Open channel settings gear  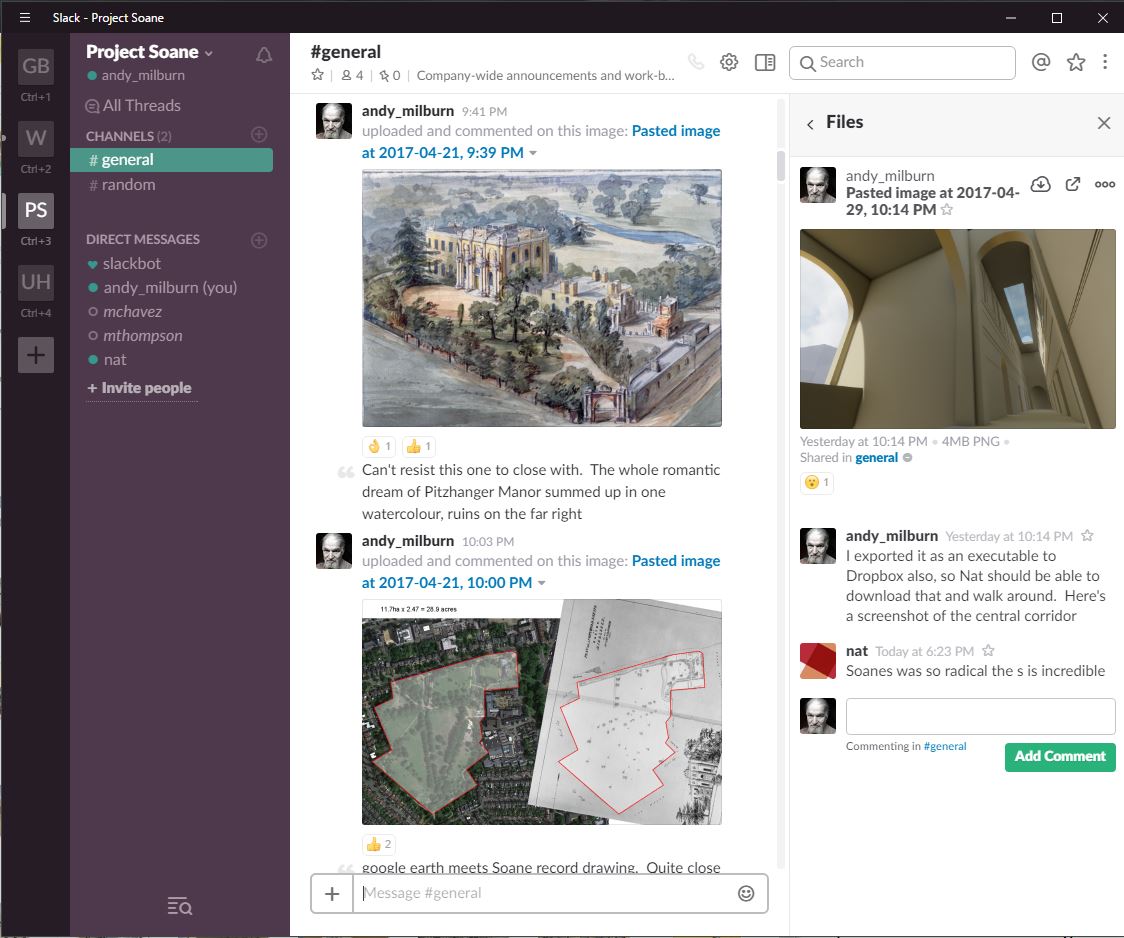pos(729,62)
